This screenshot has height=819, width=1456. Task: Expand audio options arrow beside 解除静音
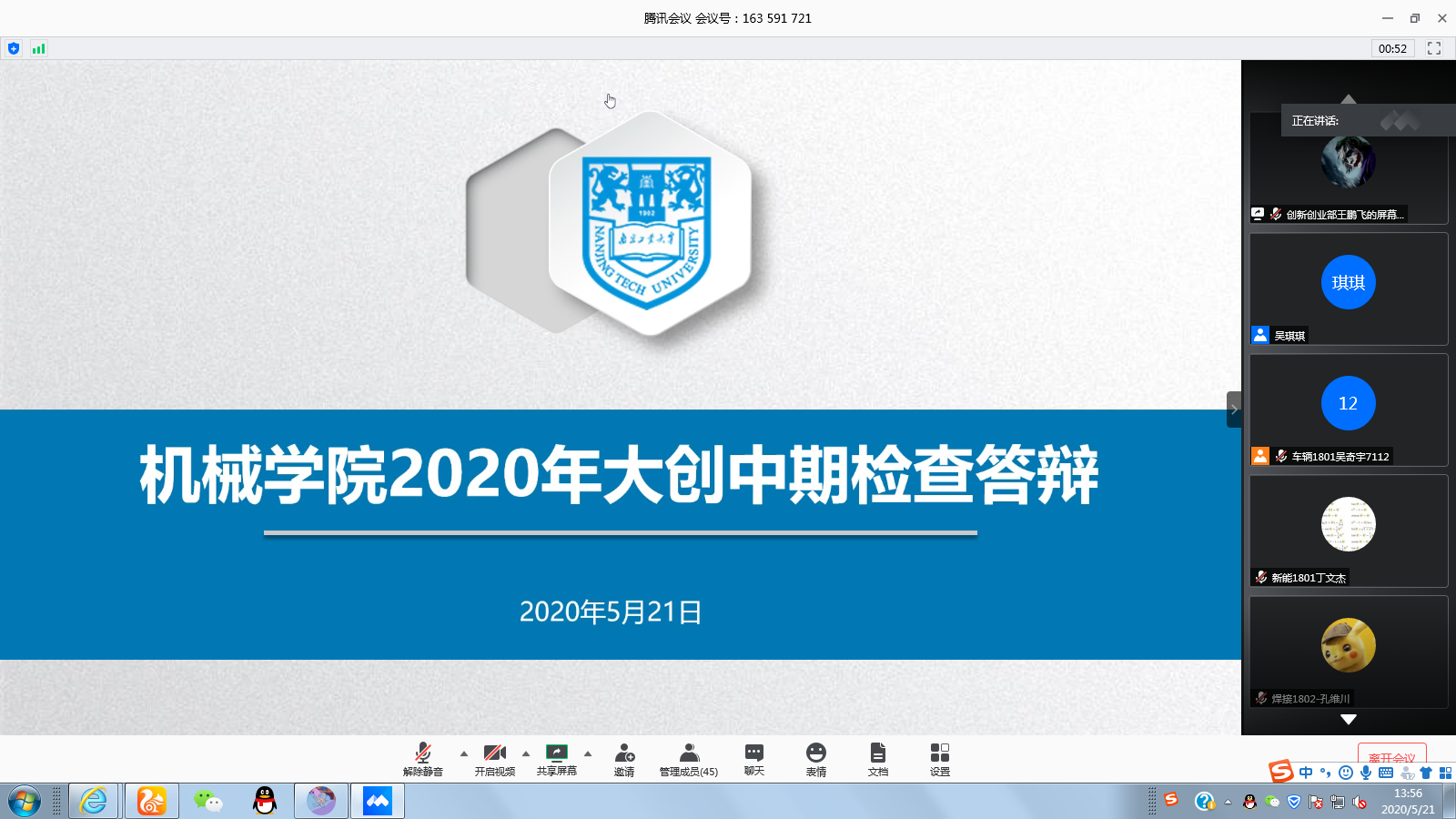(x=464, y=753)
